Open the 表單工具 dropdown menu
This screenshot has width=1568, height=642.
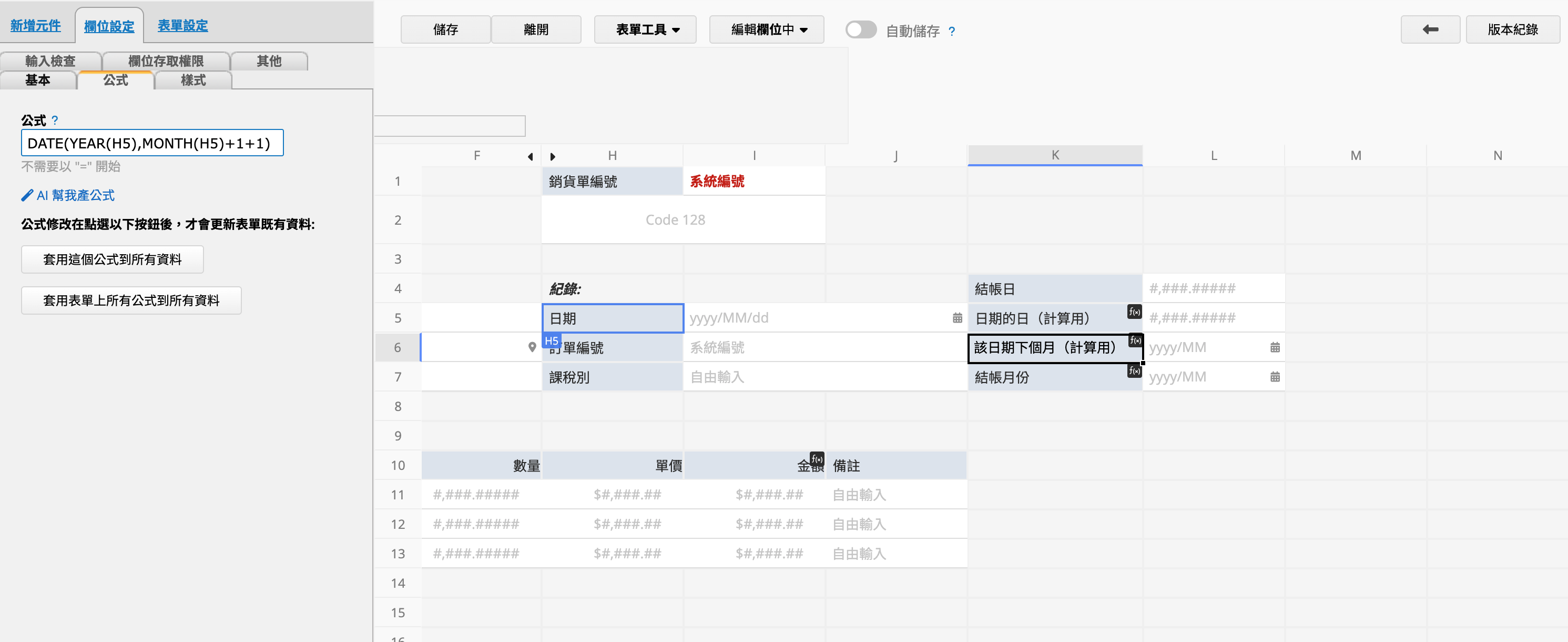pos(646,29)
